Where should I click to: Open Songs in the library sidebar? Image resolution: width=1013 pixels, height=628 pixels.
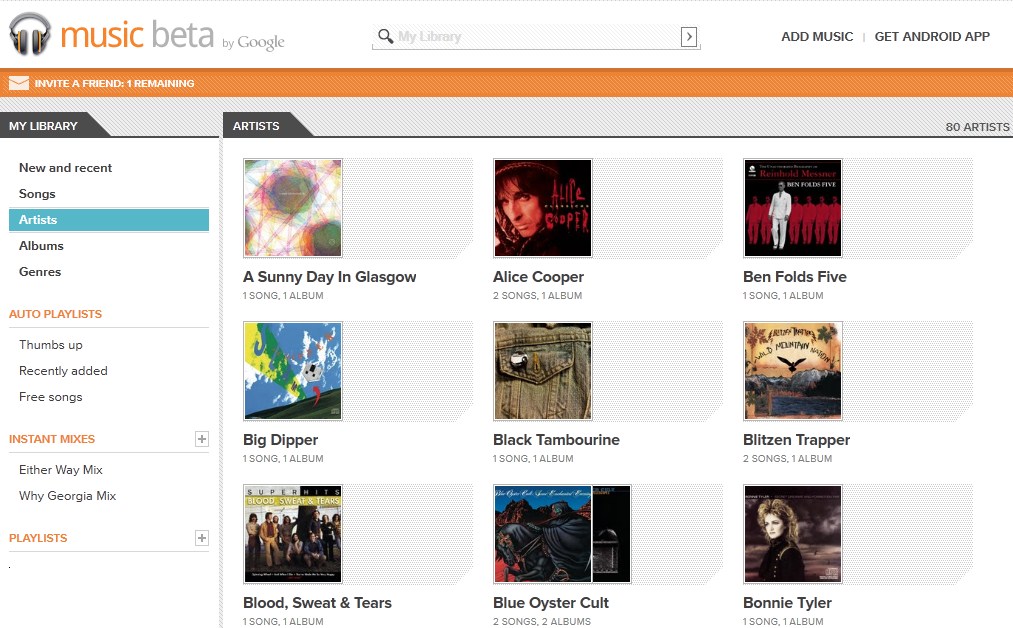click(37, 194)
